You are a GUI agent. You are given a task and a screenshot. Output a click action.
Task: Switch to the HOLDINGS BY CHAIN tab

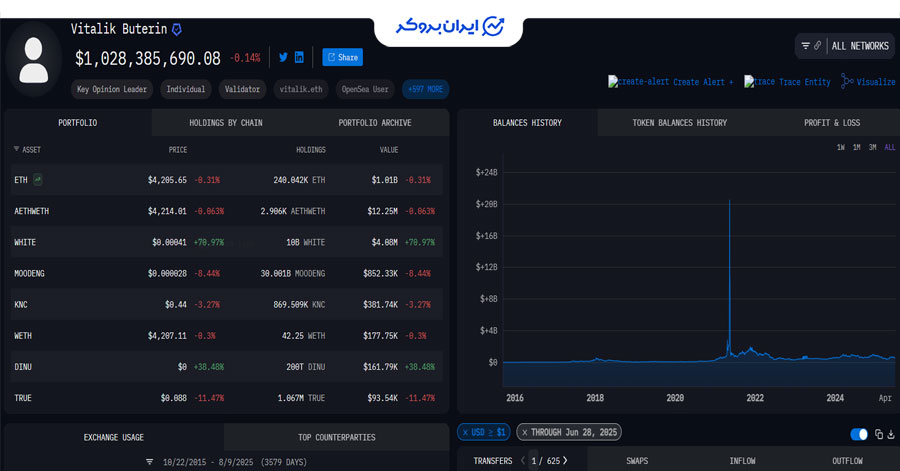click(x=226, y=123)
